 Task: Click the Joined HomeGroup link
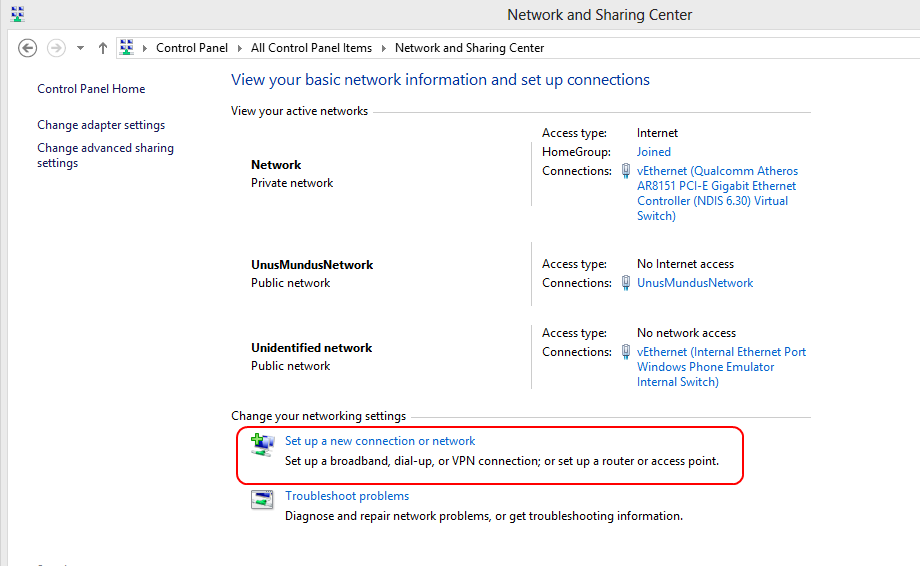pos(654,152)
